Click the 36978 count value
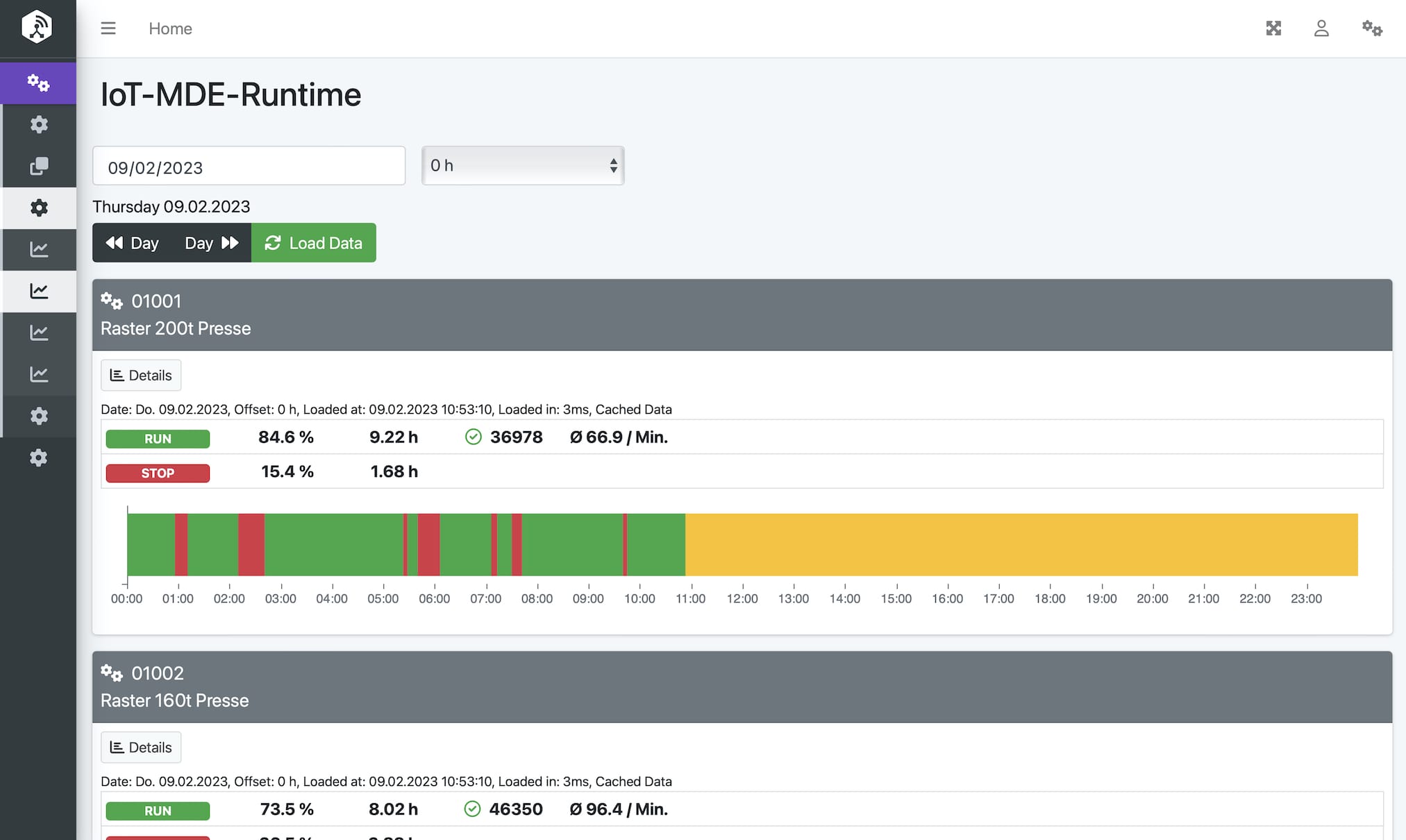This screenshot has height=840, width=1406. coord(517,437)
